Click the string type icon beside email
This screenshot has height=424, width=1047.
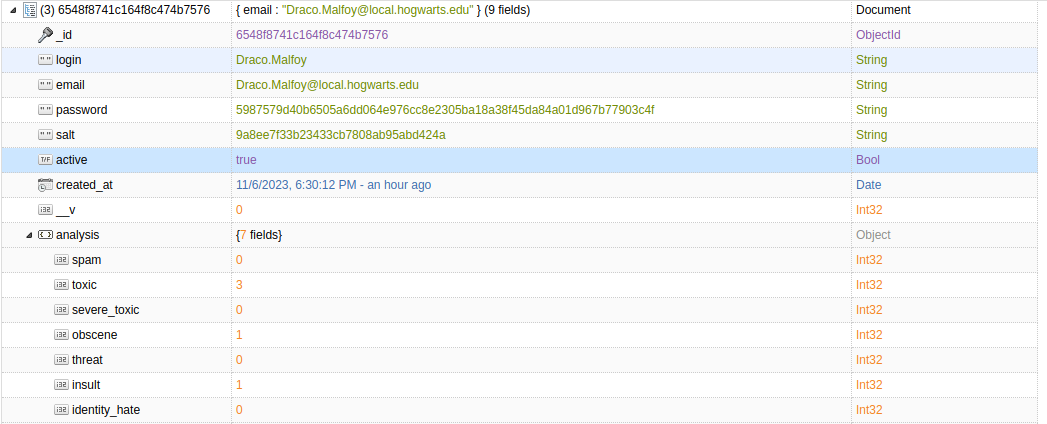point(45,85)
